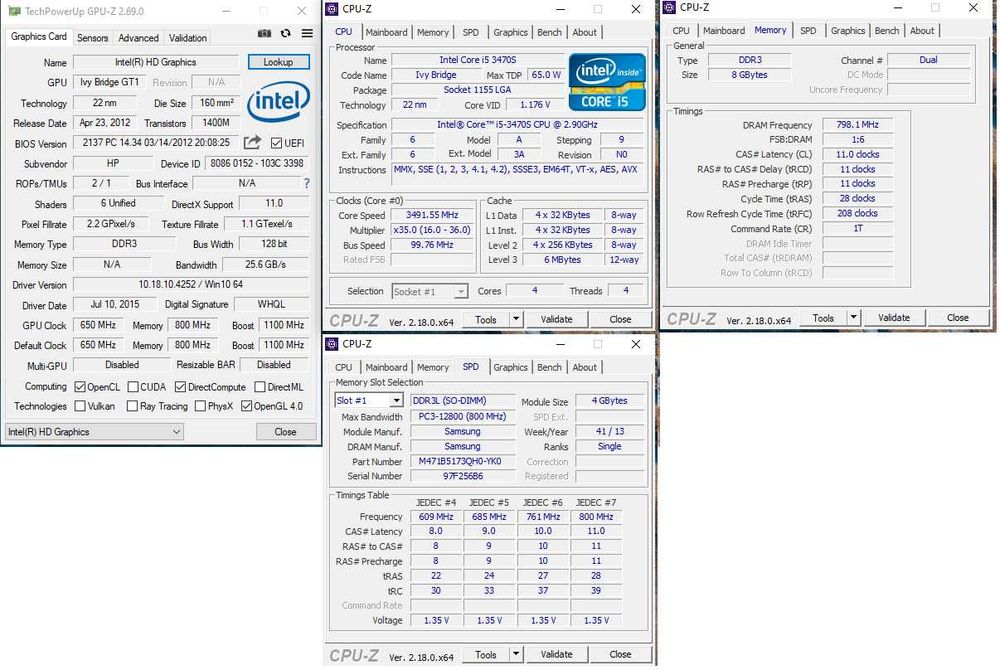Click the BIOS share/export icon in GPU-Z
1000x670 pixels.
click(x=253, y=142)
